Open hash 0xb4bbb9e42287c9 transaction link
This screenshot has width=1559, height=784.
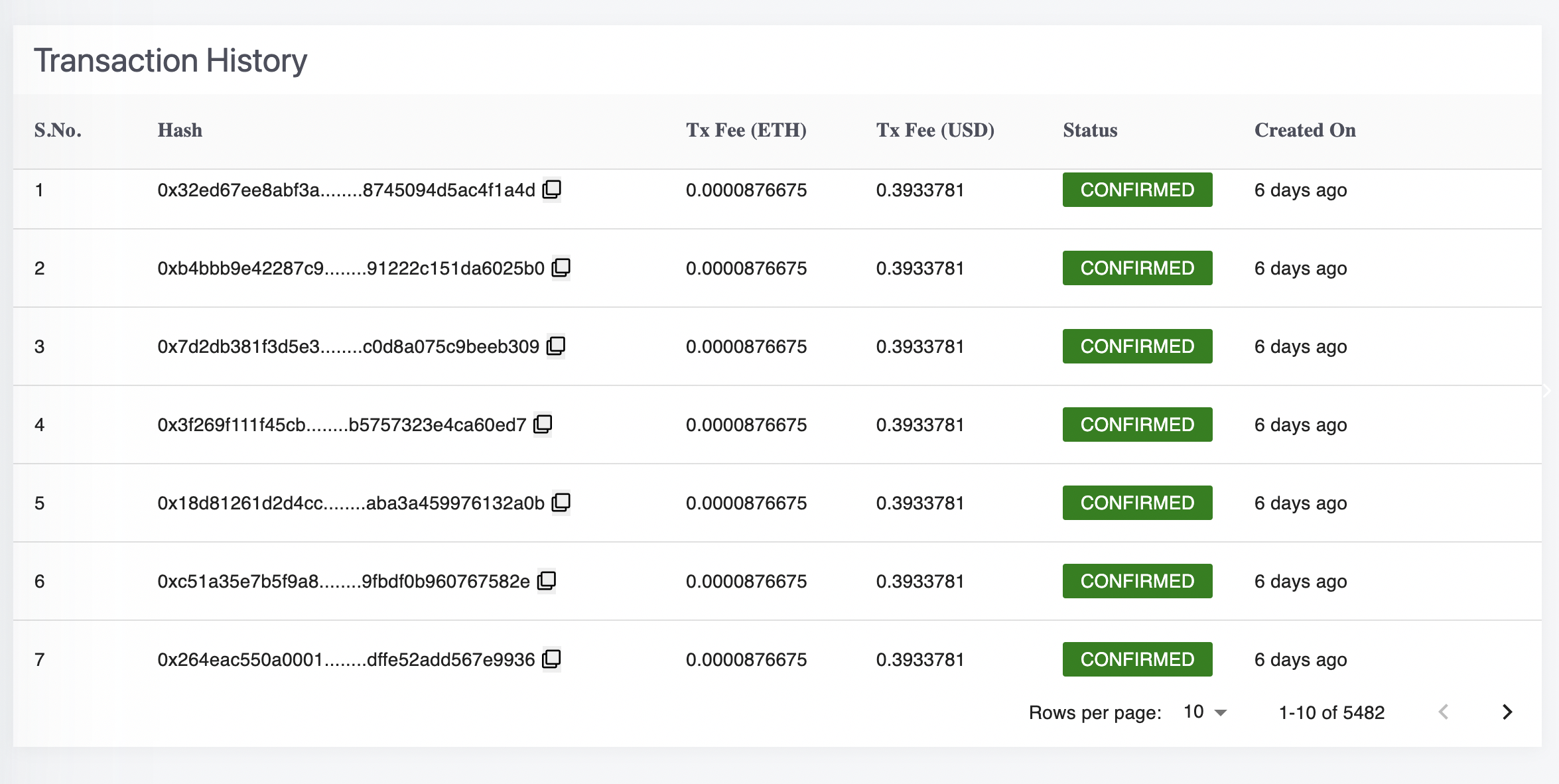350,268
